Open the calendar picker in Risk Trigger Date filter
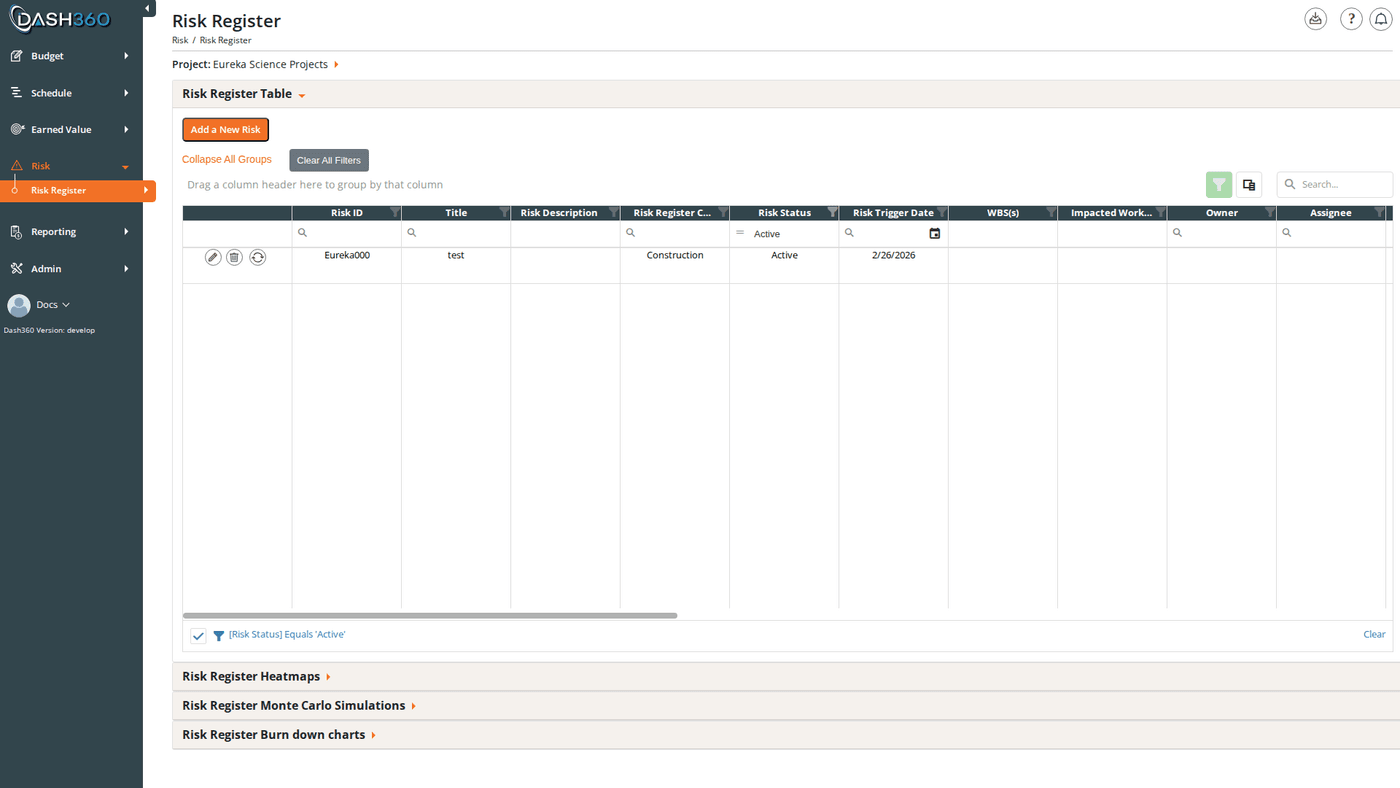Image resolution: width=1400 pixels, height=788 pixels. coord(934,232)
